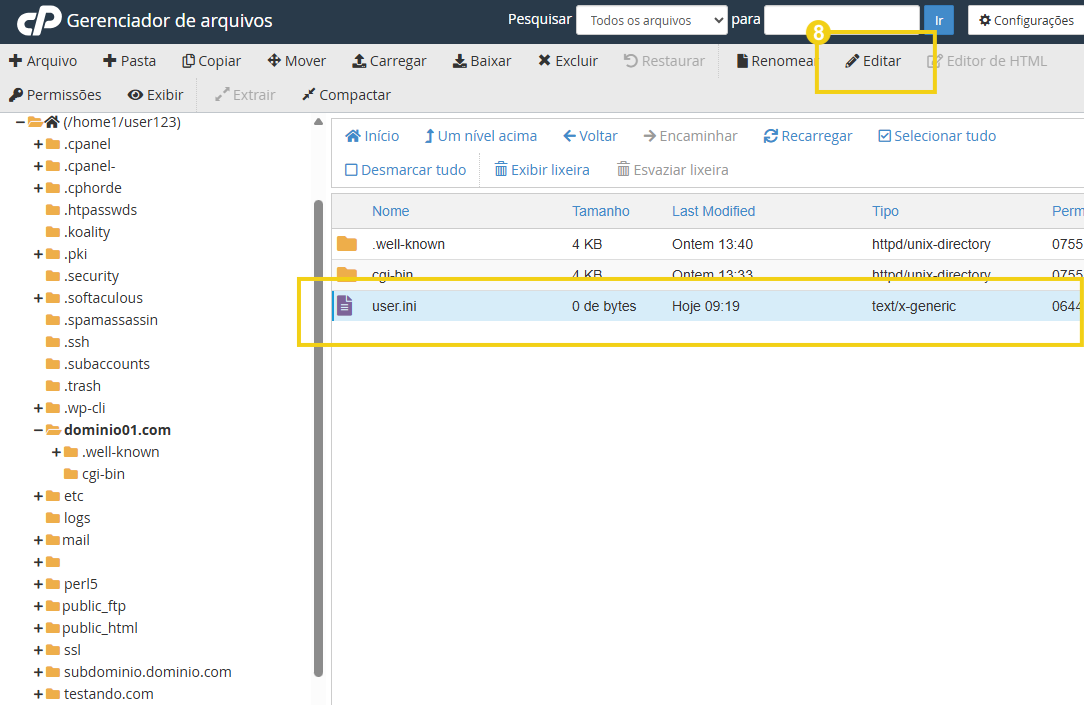Open user.ini with the Editar button
This screenshot has height=705, width=1084.
point(873,61)
